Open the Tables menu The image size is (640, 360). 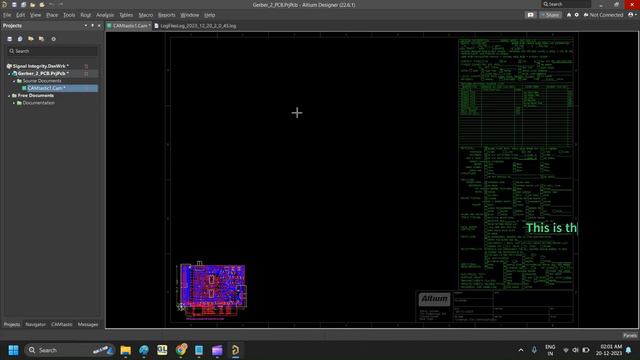tap(126, 15)
